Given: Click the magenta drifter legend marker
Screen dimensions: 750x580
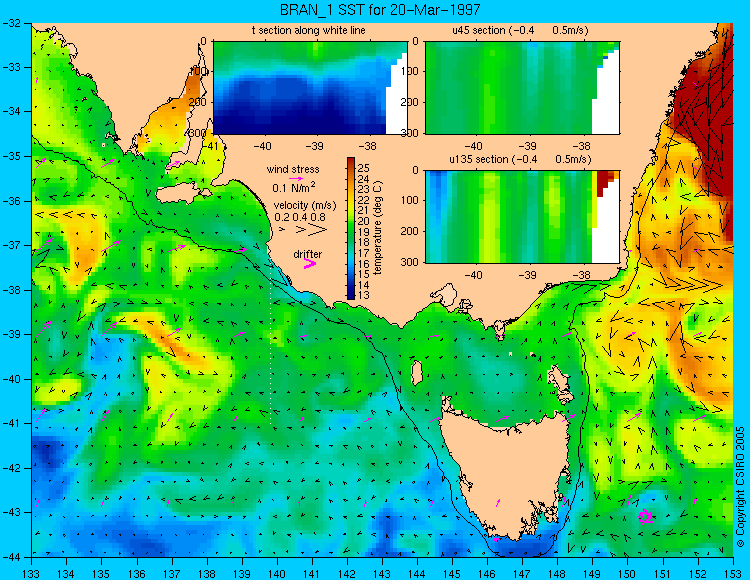Looking at the screenshot, I should [310, 263].
